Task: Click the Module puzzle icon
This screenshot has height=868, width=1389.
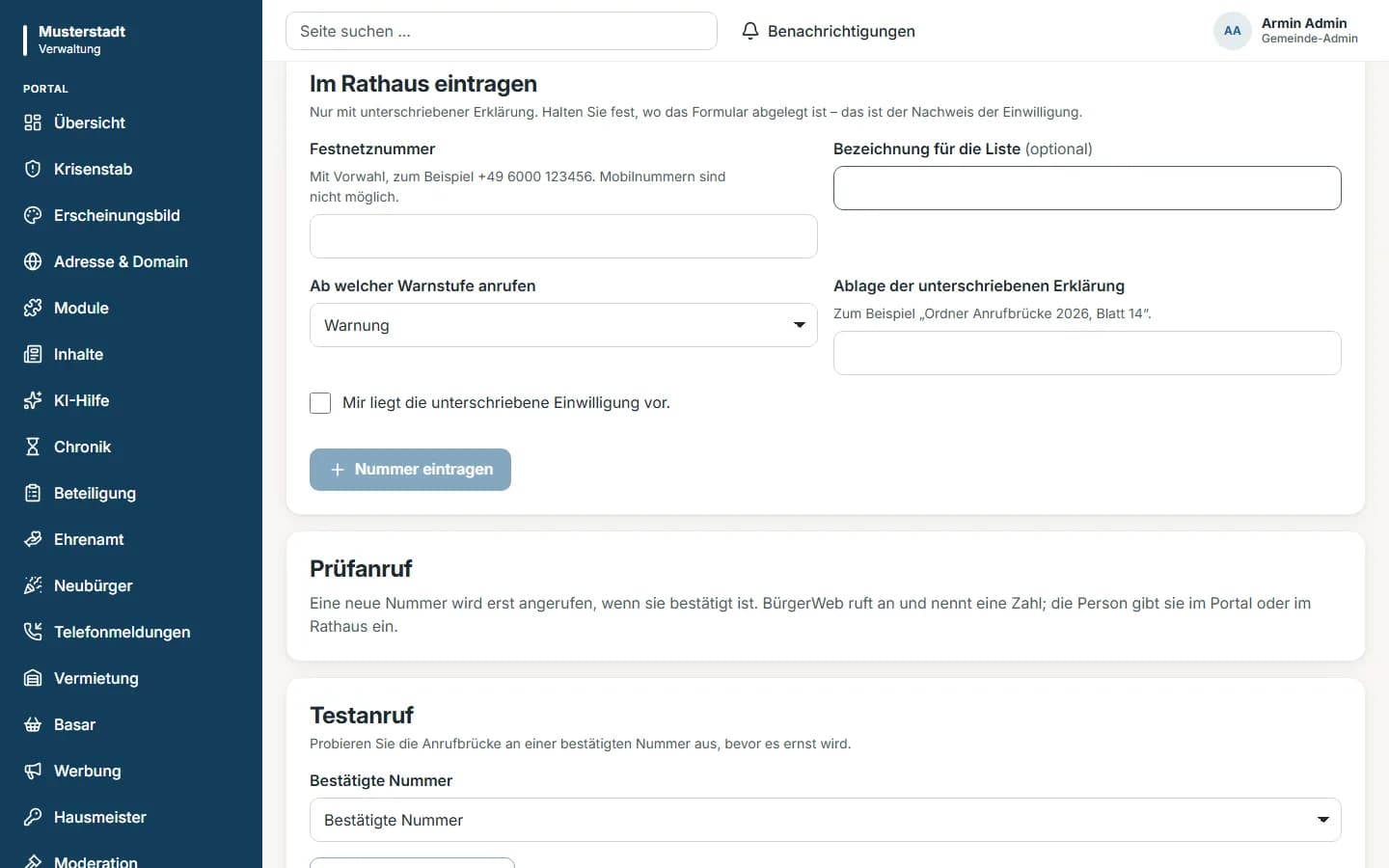Action: 33,308
